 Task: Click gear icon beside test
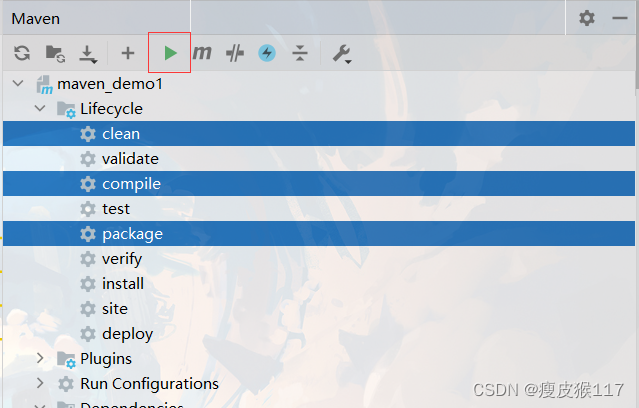(88, 209)
